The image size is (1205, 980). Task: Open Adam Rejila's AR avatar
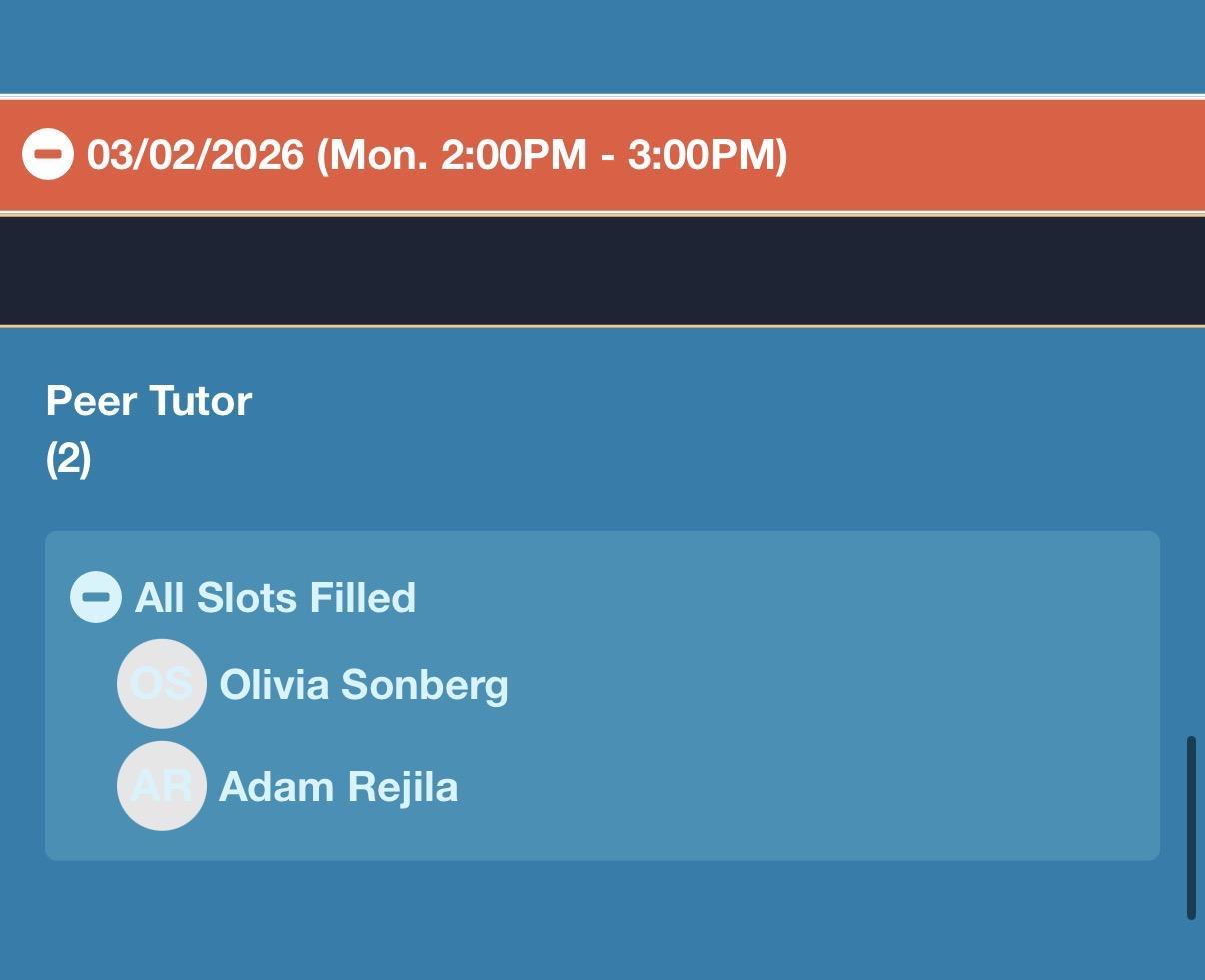pyautogui.click(x=162, y=786)
